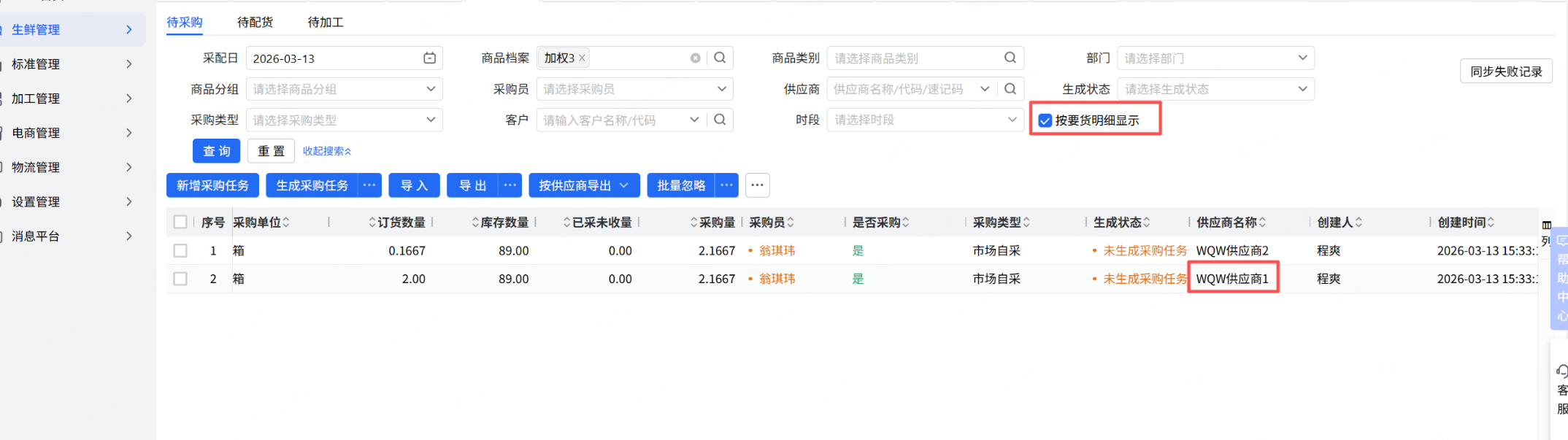Image resolution: width=1568 pixels, height=440 pixels.
Task: Sort by 订货数量 column arrows
Action: pyautogui.click(x=372, y=223)
